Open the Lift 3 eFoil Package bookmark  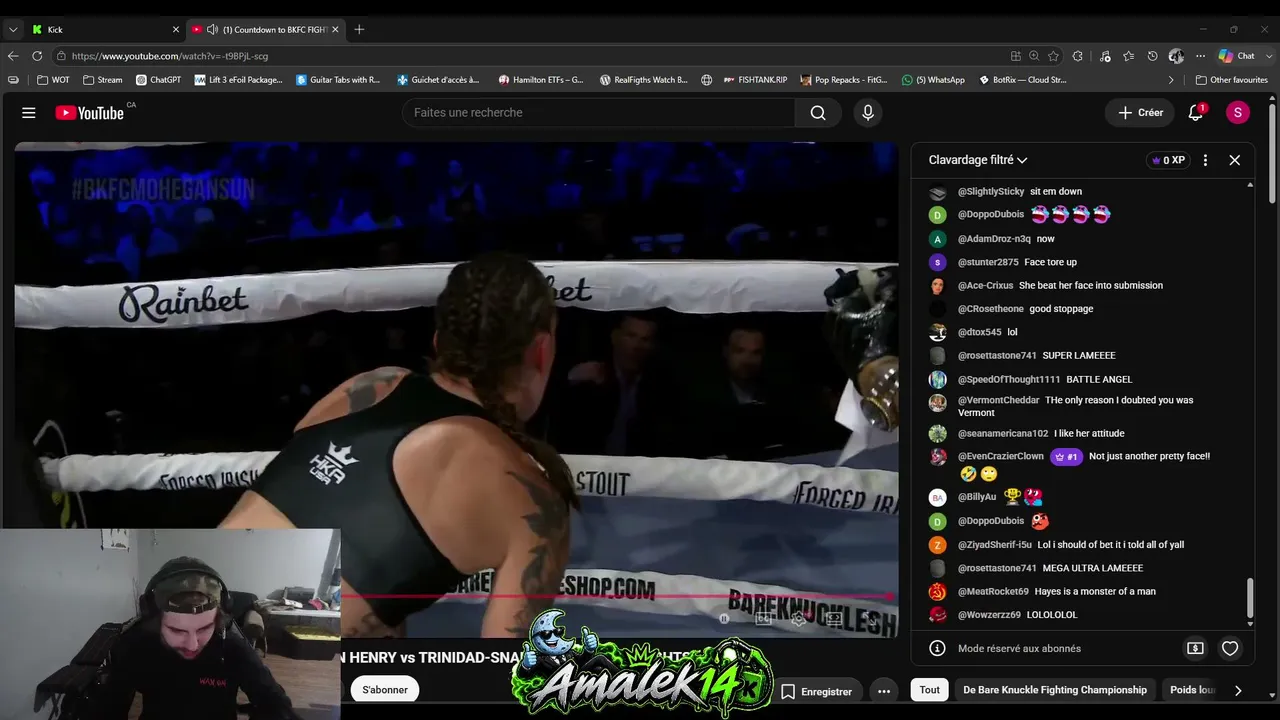(x=239, y=80)
